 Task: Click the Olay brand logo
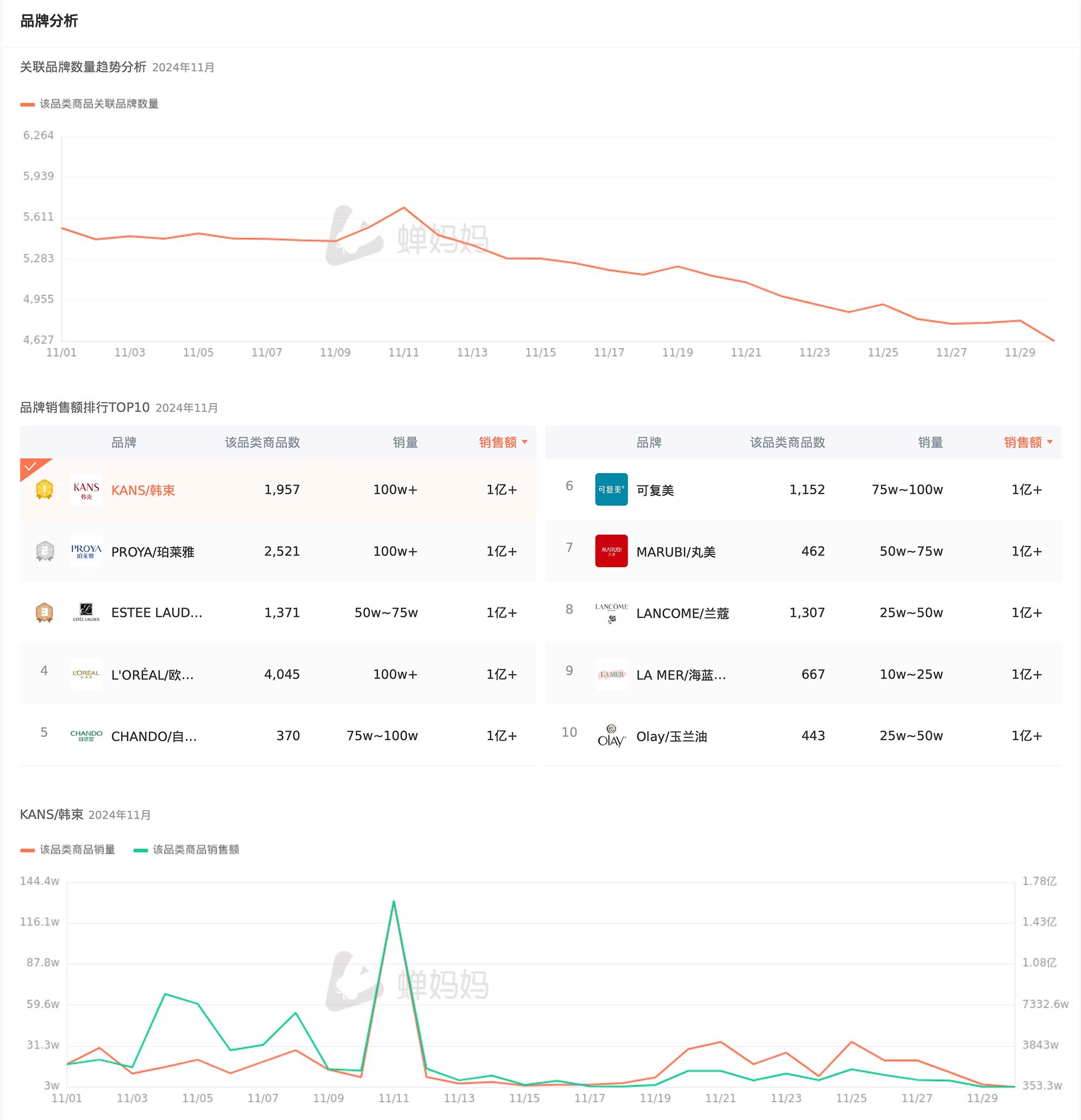[611, 735]
